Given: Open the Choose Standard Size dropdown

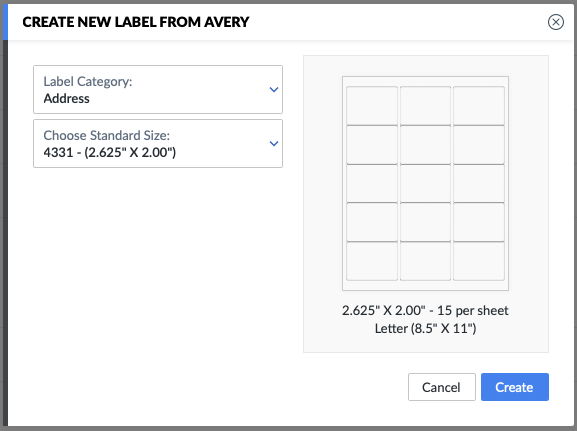Looking at the screenshot, I should click(158, 144).
